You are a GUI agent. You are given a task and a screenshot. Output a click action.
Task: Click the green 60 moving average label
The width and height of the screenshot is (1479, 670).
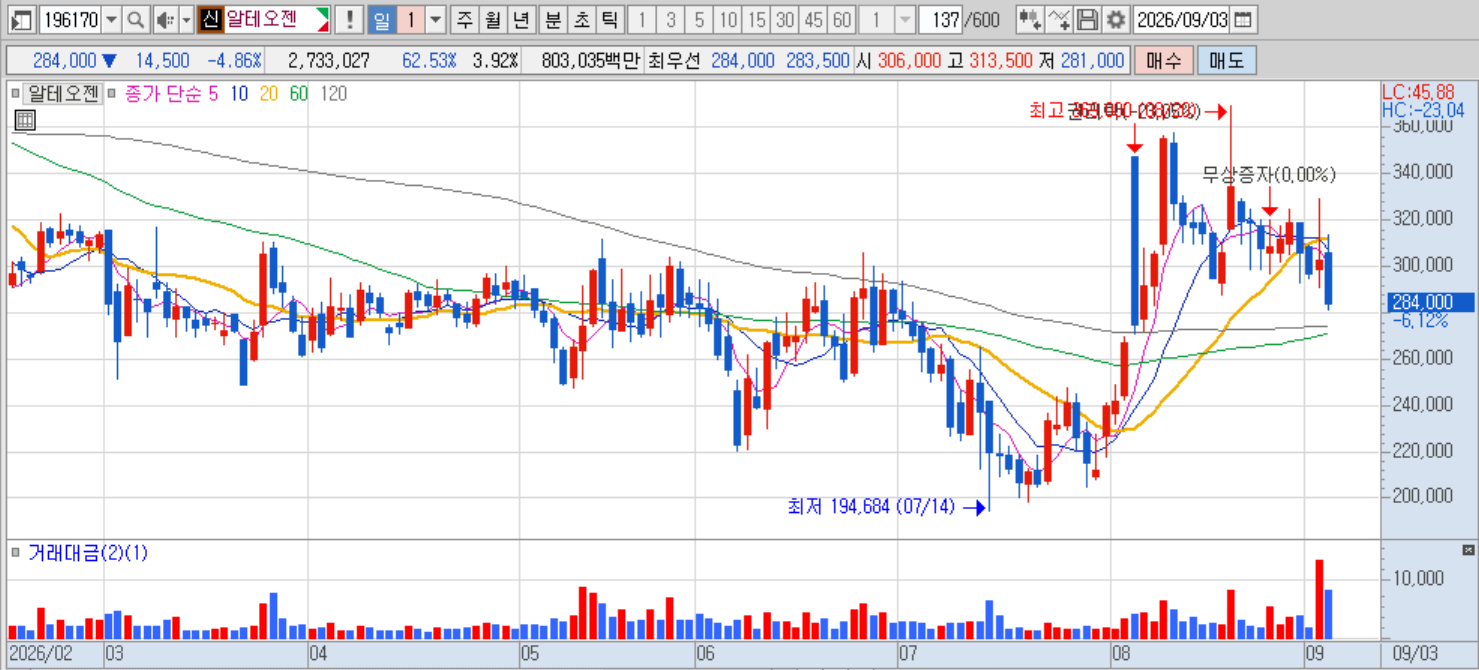coord(298,94)
